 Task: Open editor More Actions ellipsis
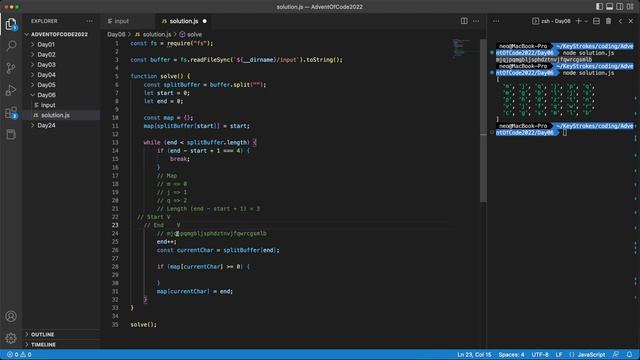pos(476,21)
